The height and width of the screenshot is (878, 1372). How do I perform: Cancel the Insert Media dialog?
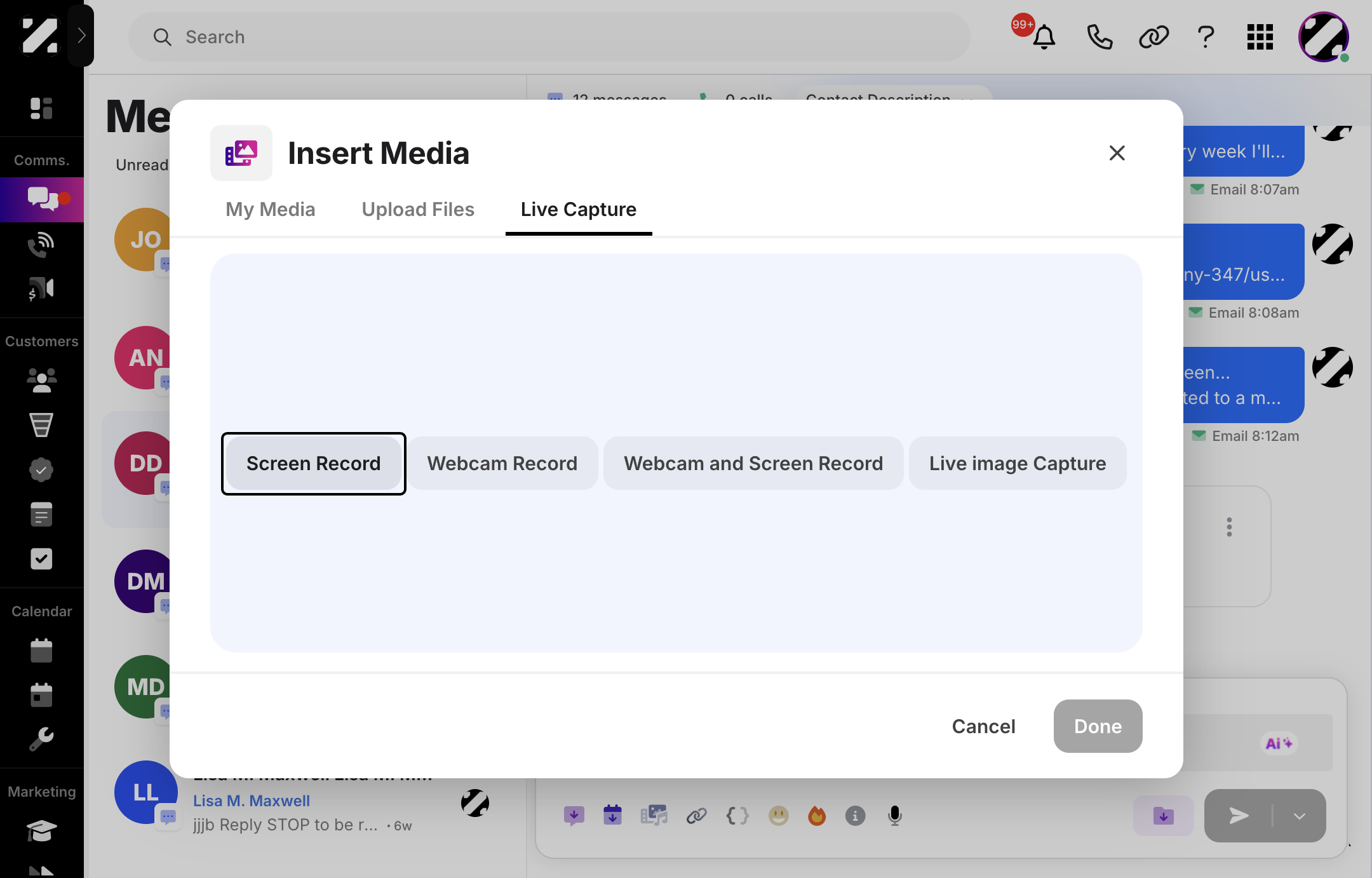tap(983, 726)
